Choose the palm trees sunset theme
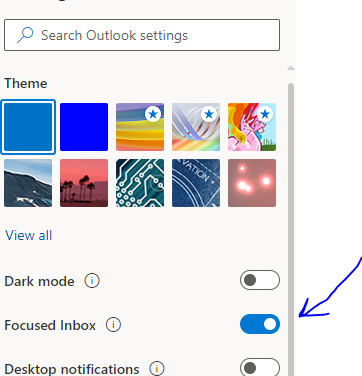The width and height of the screenshot is (362, 376). pos(84,183)
